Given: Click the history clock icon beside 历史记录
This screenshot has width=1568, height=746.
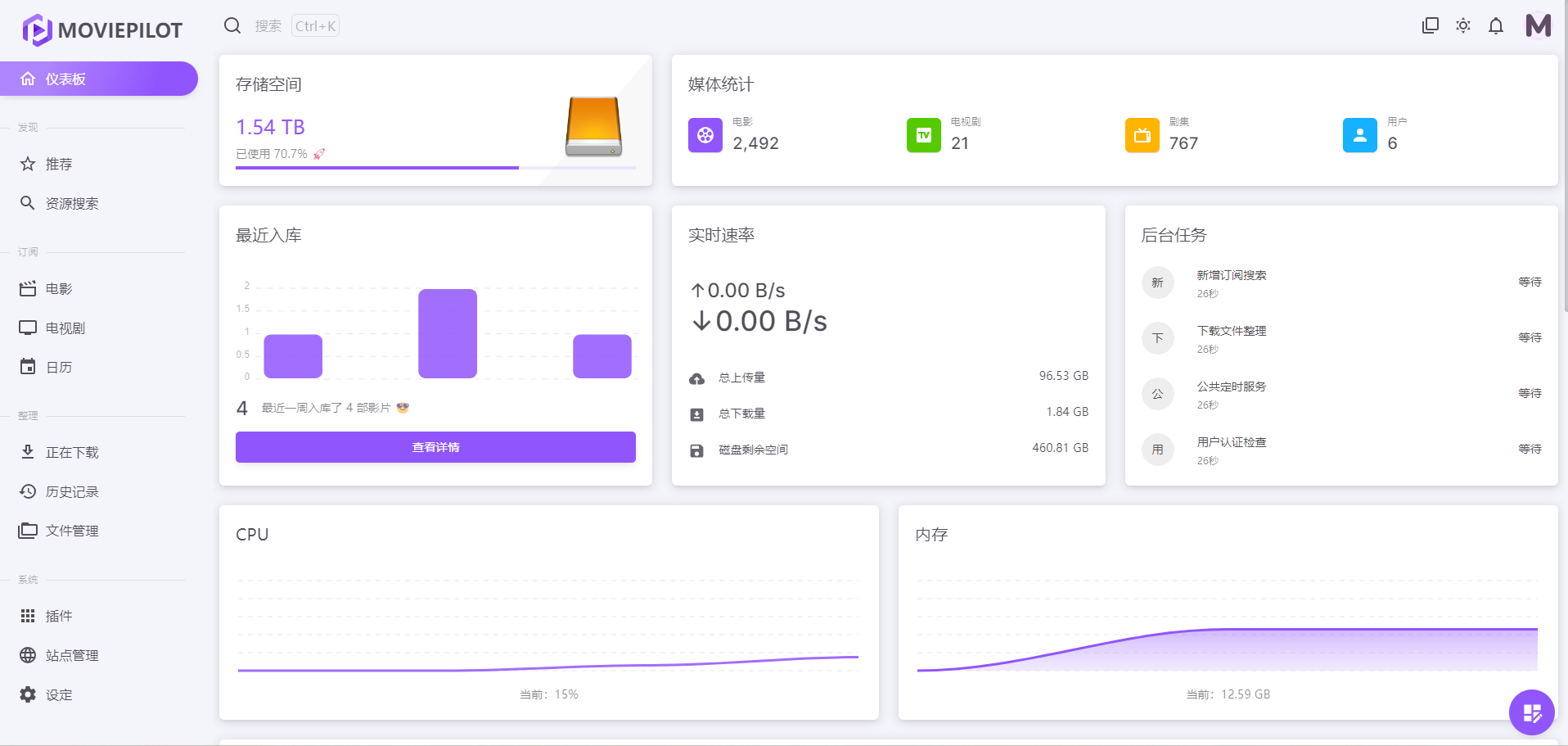Looking at the screenshot, I should [x=28, y=491].
